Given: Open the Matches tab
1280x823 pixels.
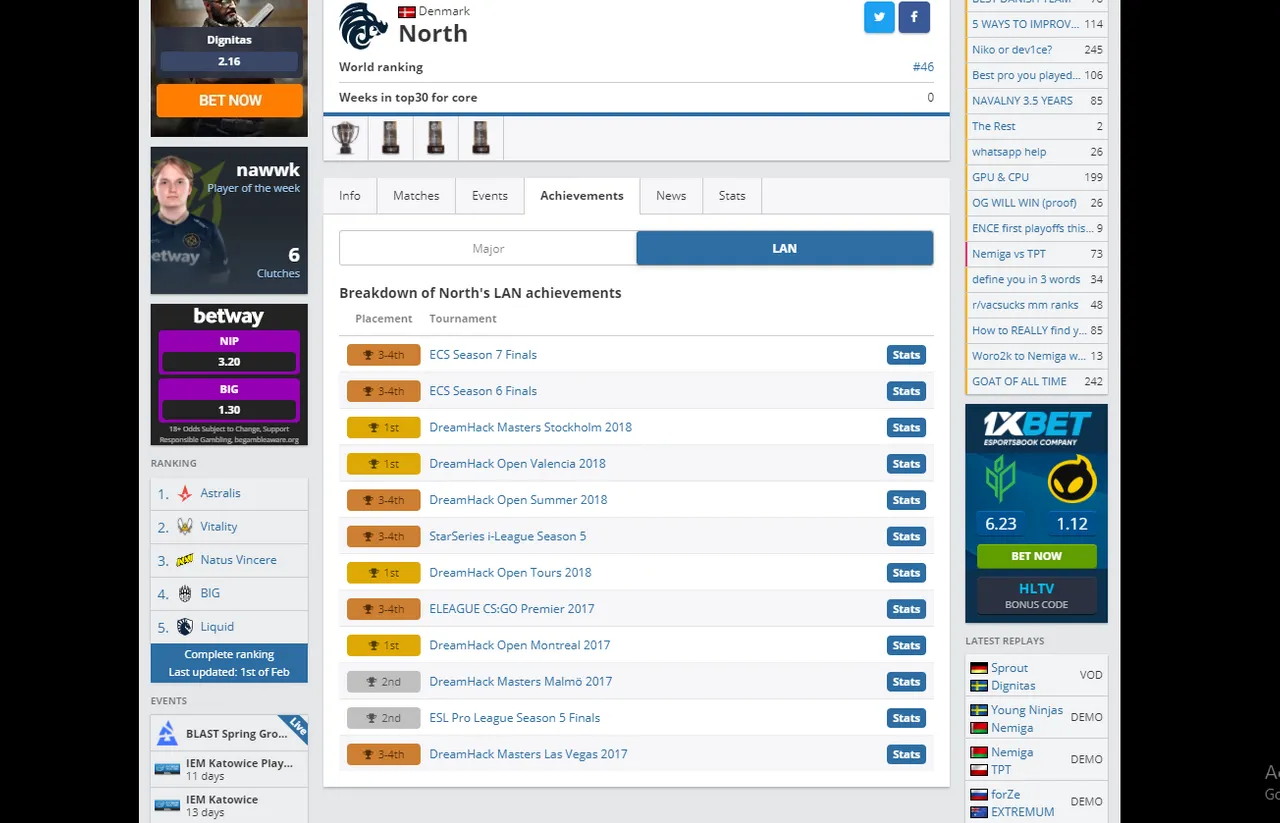Looking at the screenshot, I should coord(416,196).
